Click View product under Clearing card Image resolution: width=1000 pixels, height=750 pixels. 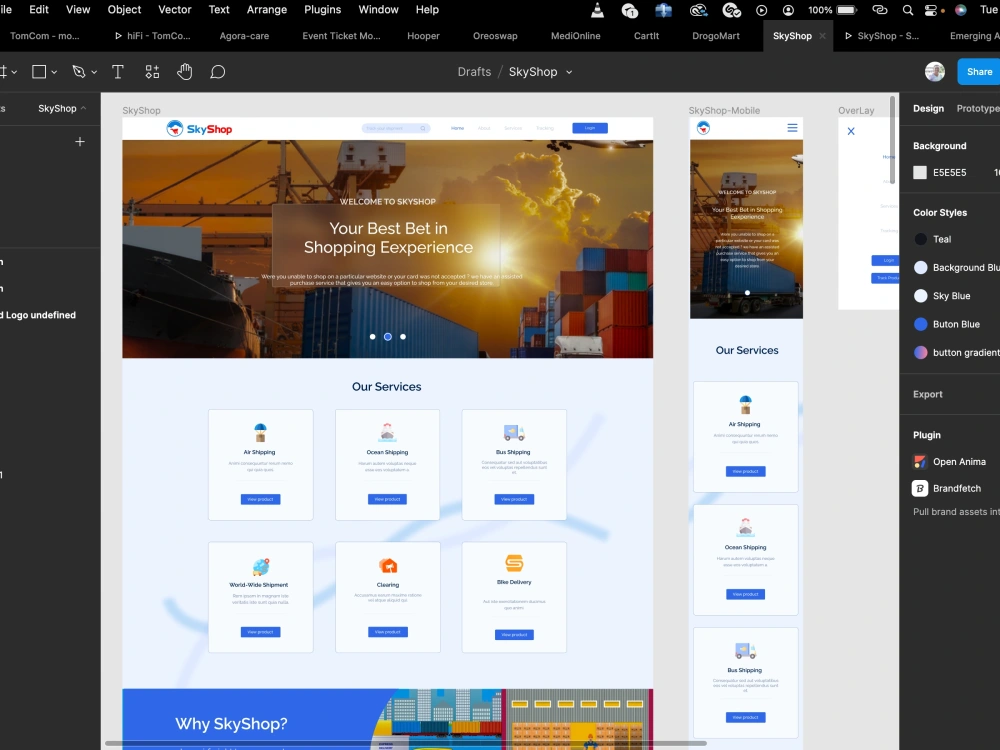[x=388, y=632]
